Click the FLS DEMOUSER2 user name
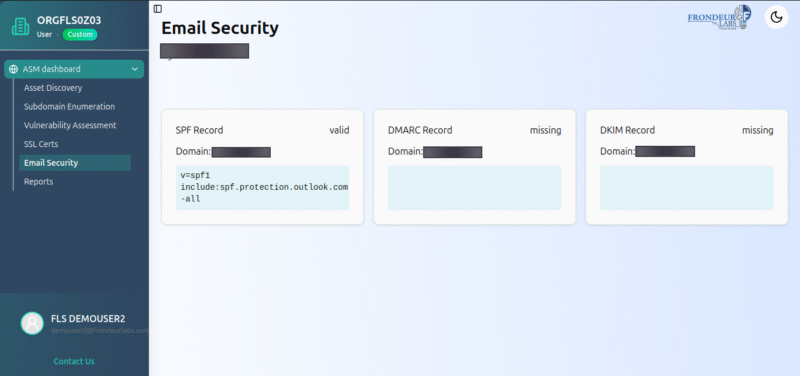Viewport: 800px width, 376px height. point(88,319)
